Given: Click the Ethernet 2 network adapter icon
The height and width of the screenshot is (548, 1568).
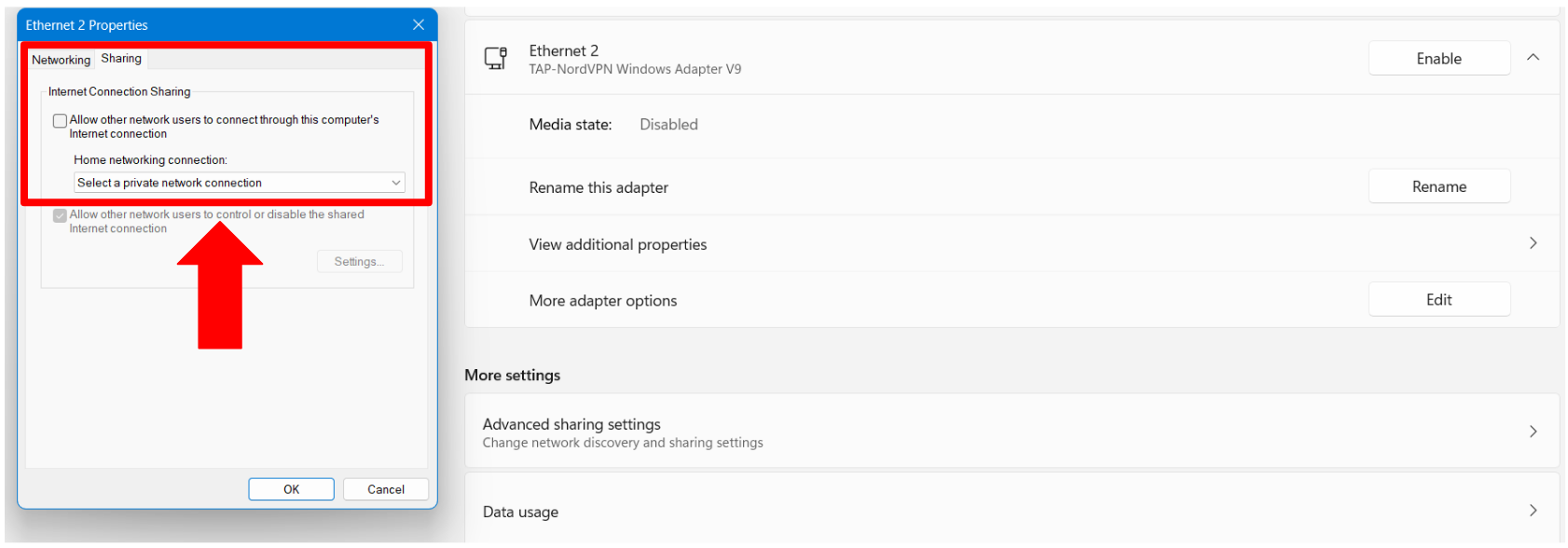Looking at the screenshot, I should coord(496,59).
